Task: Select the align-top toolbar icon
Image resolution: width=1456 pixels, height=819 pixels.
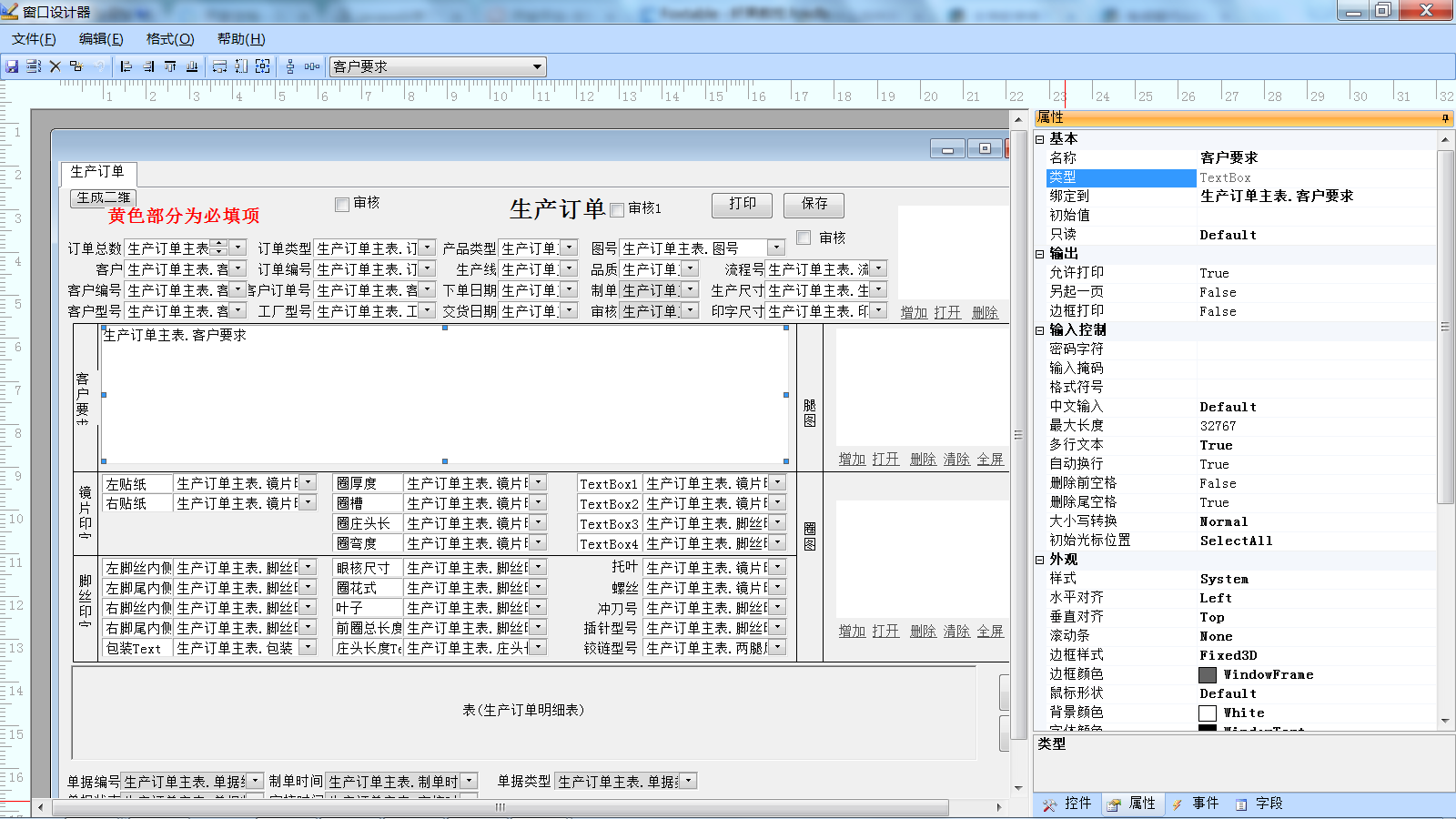Action: [x=170, y=66]
